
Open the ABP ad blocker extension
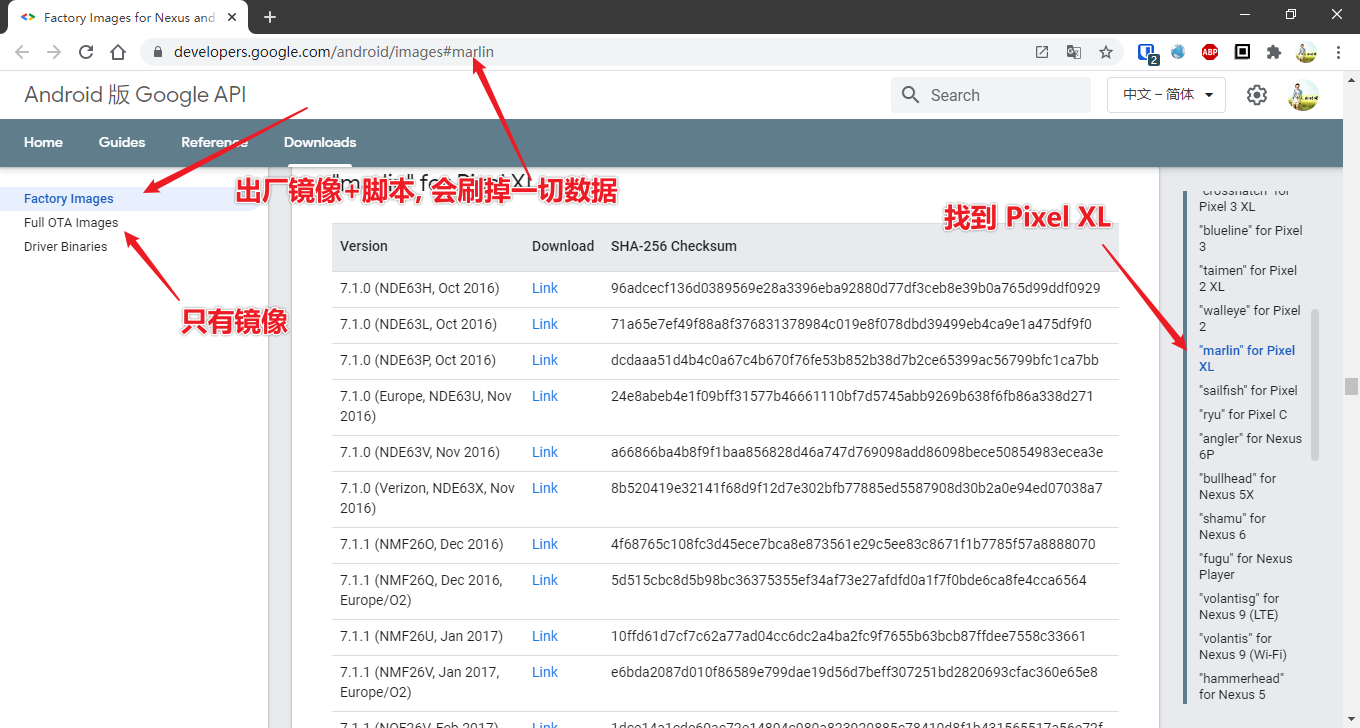pos(1210,52)
